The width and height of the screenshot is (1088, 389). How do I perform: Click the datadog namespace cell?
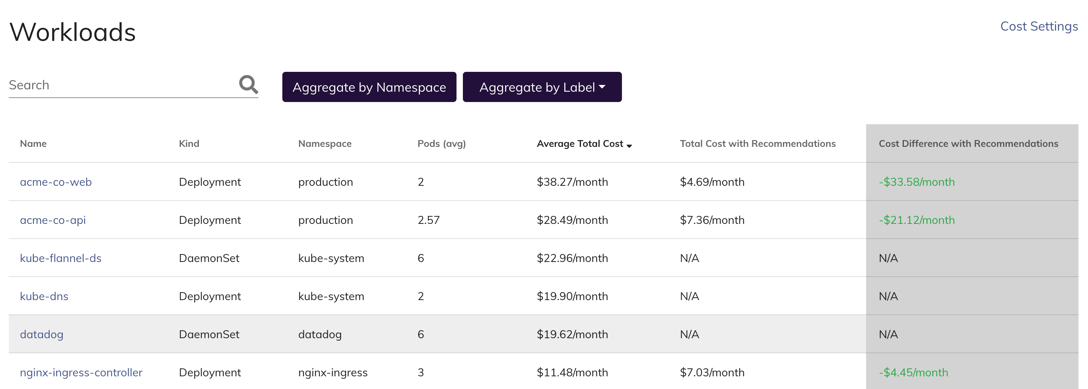(320, 334)
